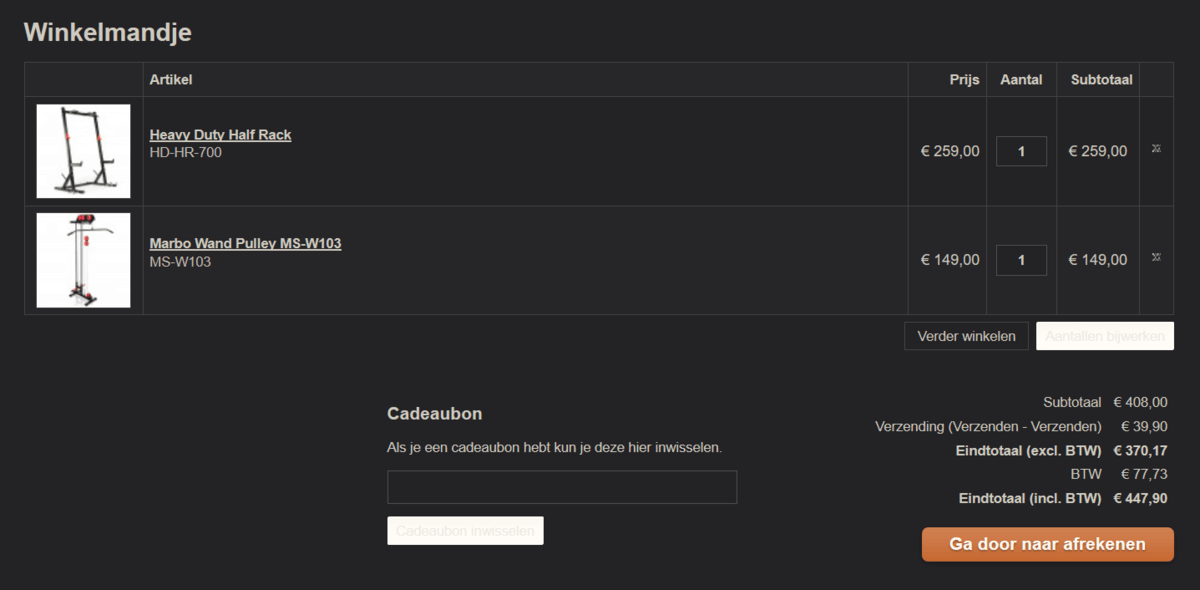Open the Marbo Wand Pulley product image
The image size is (1200, 590).
(x=83, y=260)
